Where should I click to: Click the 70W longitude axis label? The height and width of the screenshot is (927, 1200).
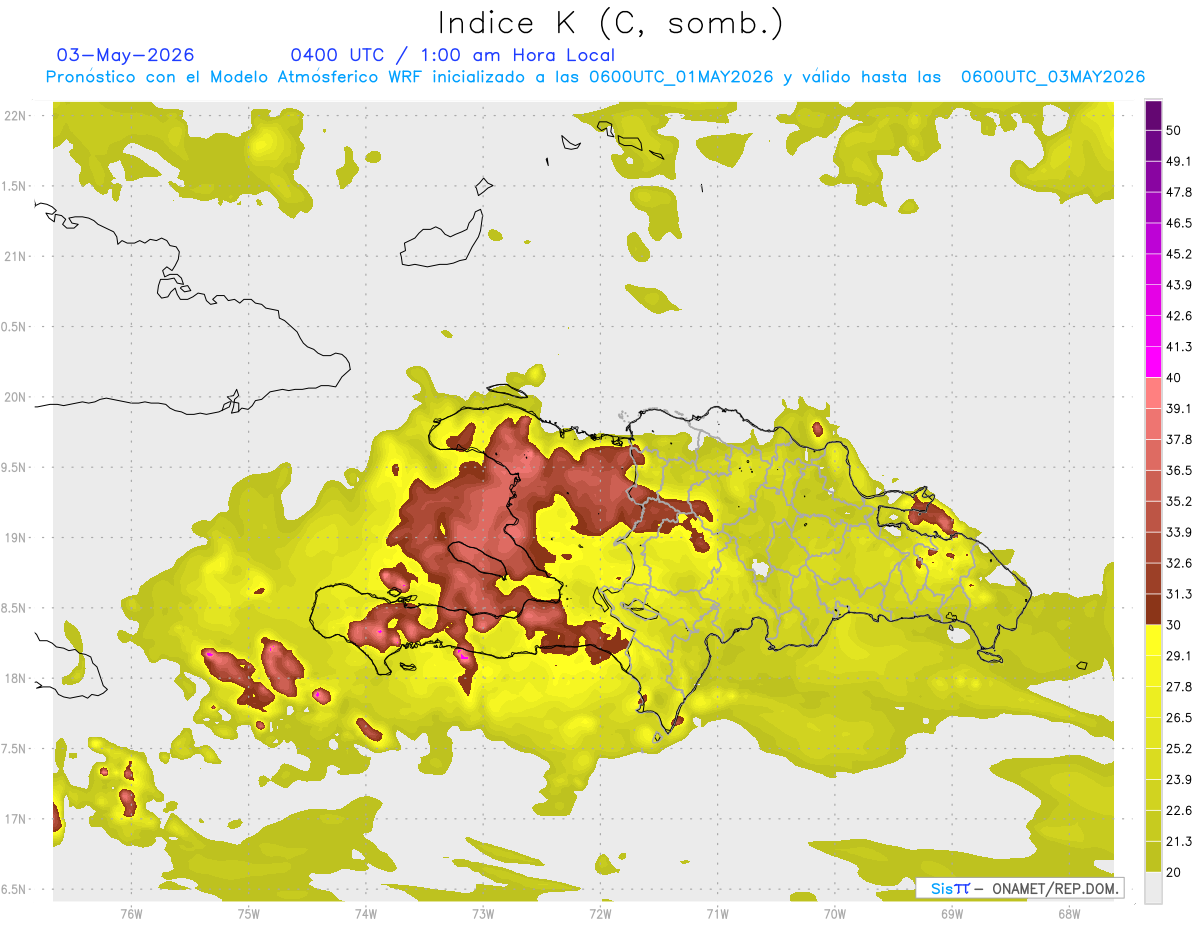click(835, 913)
